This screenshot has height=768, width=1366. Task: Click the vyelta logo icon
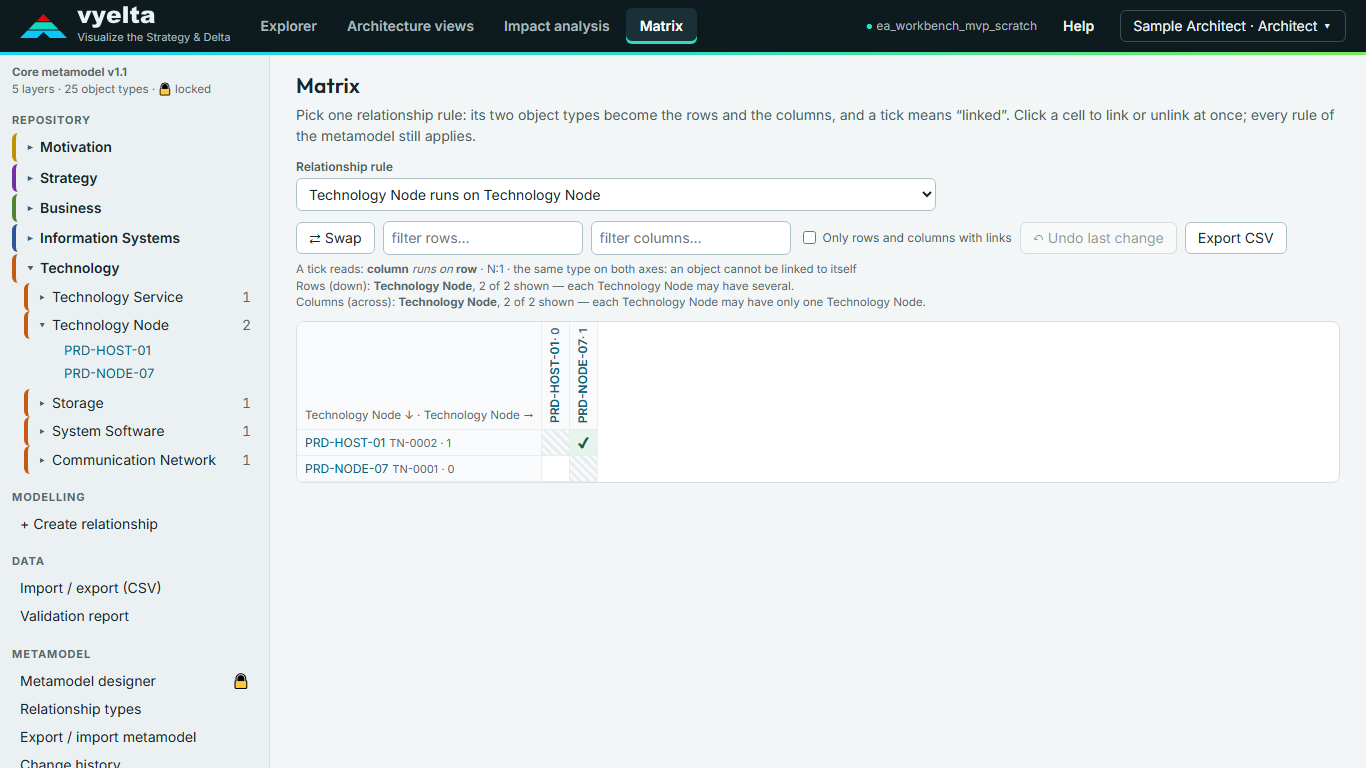coord(43,26)
